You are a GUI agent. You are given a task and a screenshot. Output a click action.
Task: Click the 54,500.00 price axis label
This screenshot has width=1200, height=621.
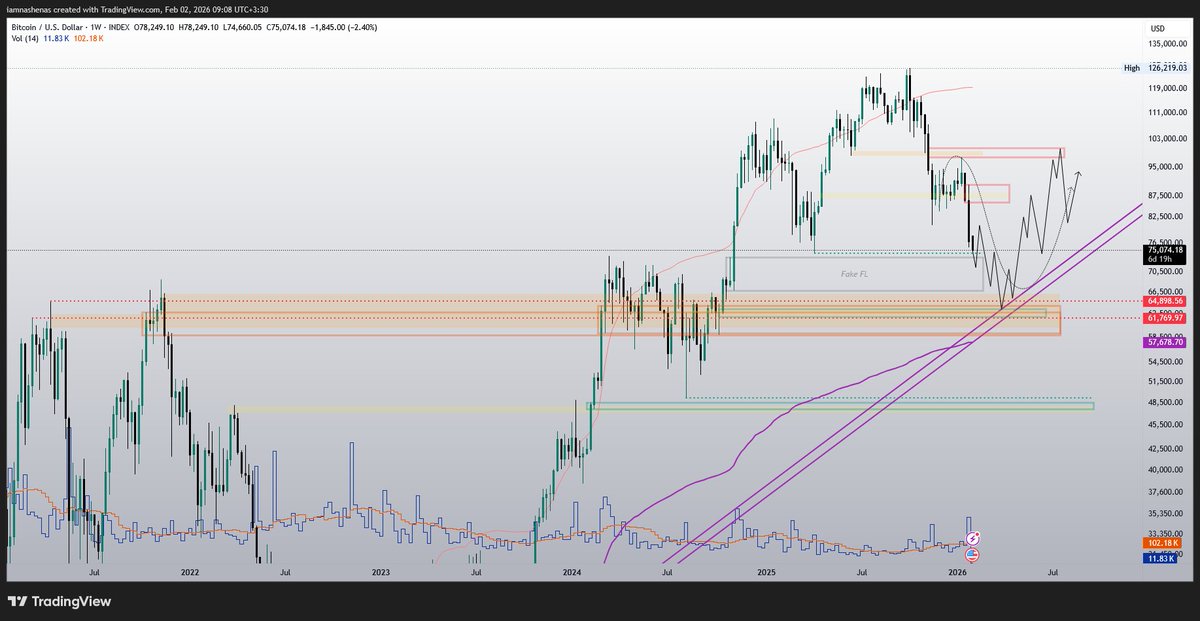tap(1168, 361)
